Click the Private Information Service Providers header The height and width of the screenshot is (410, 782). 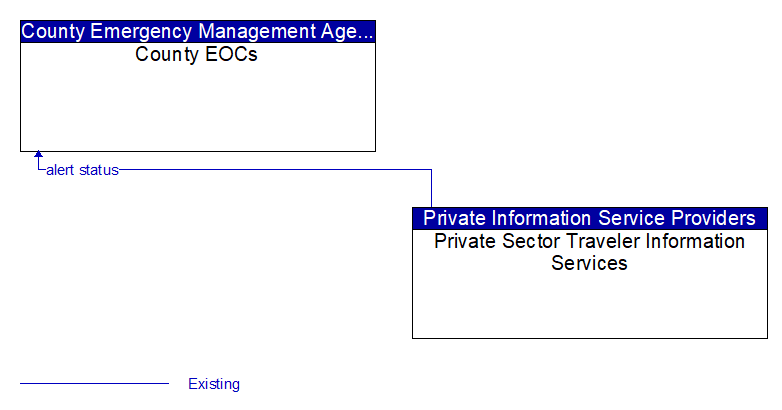coord(589,218)
